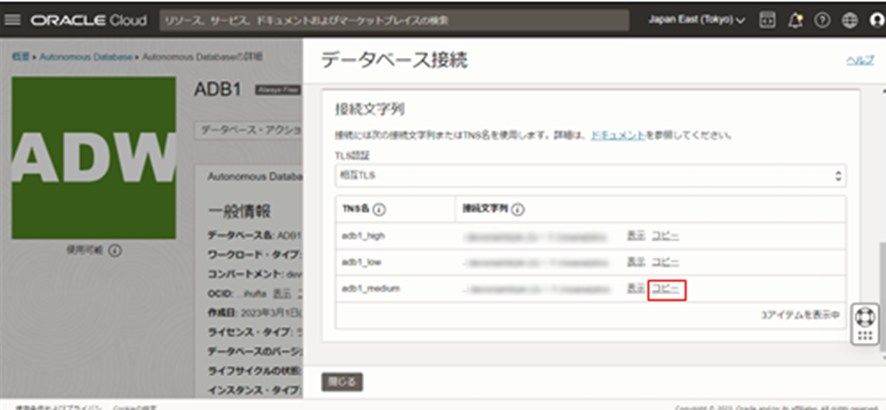Click the 表示 link next to OCID
This screenshot has width=886, height=410.
pos(282,294)
